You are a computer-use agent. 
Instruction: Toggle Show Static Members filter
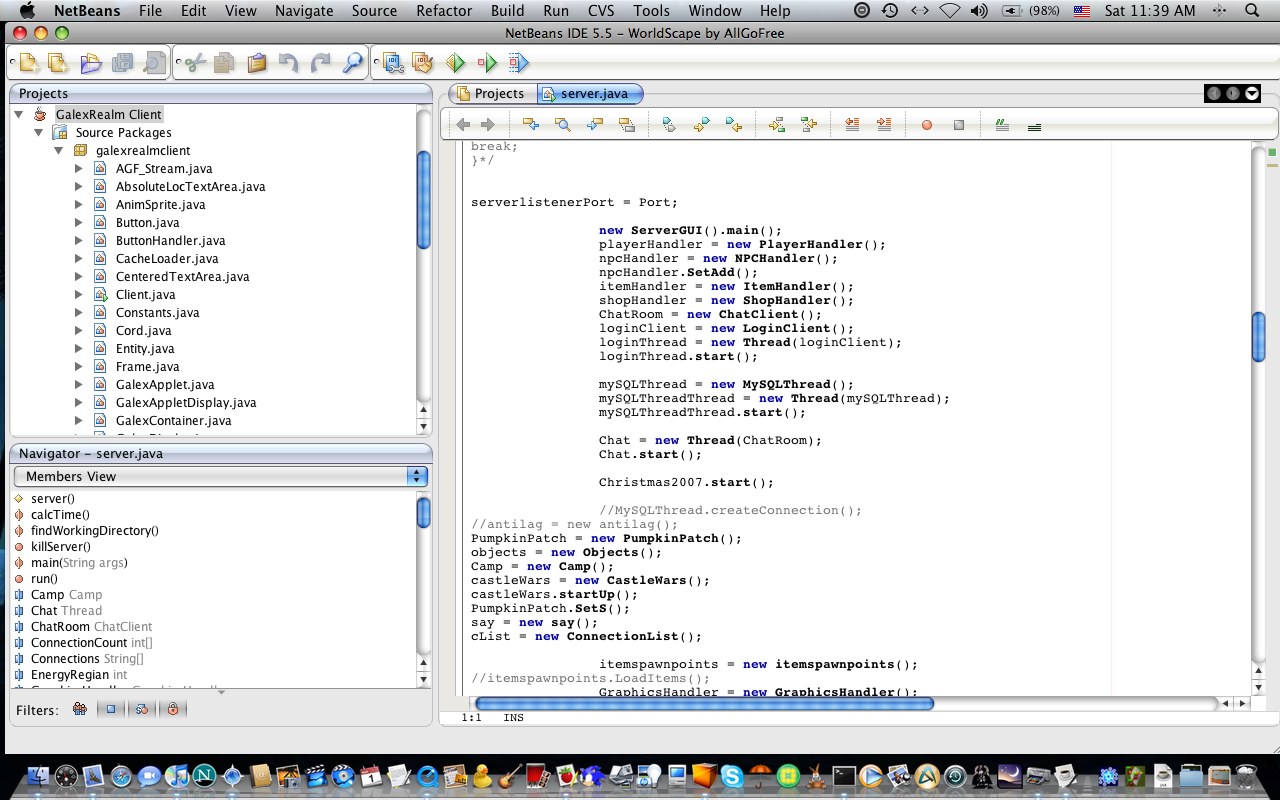click(142, 709)
